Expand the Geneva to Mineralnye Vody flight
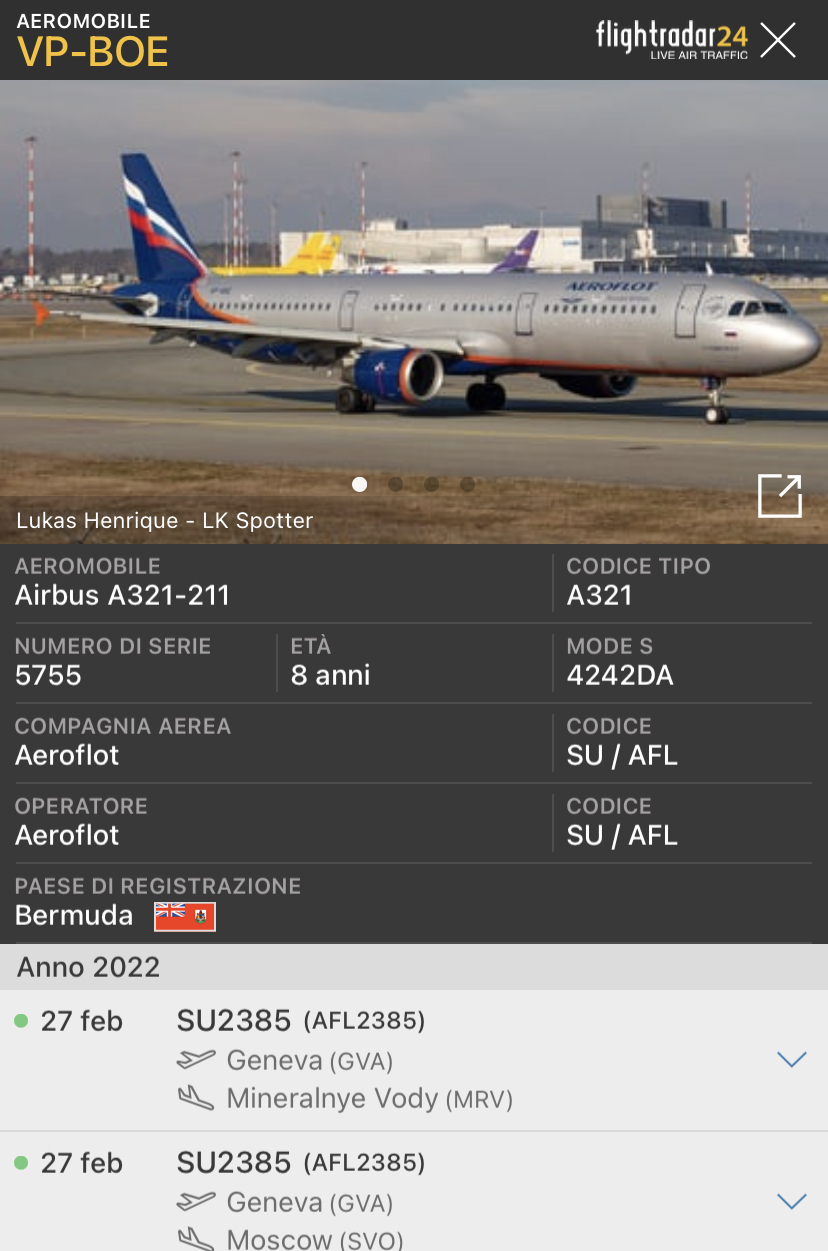This screenshot has height=1251, width=828. tap(792, 1060)
